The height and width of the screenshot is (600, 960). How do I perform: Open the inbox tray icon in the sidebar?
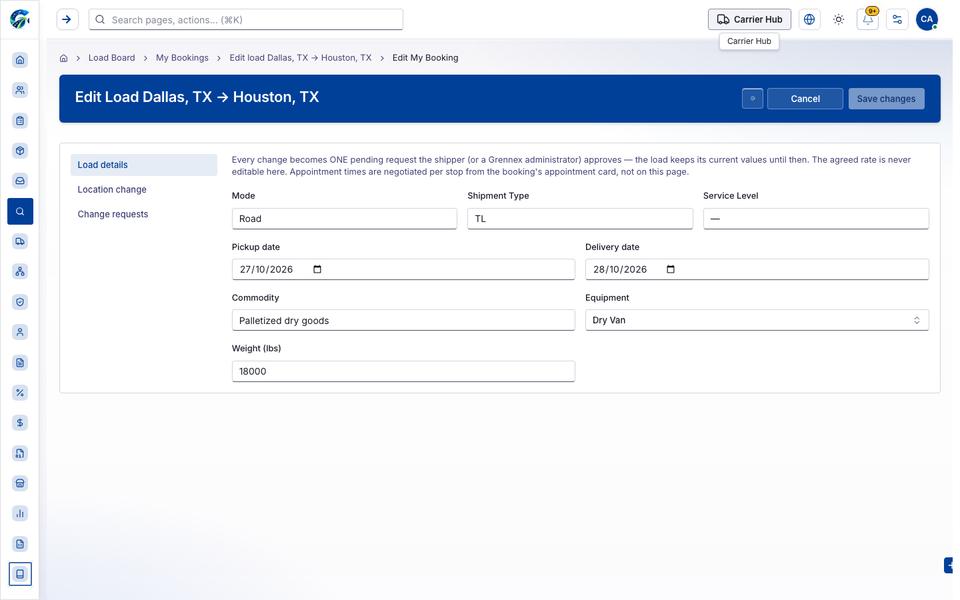point(20,181)
